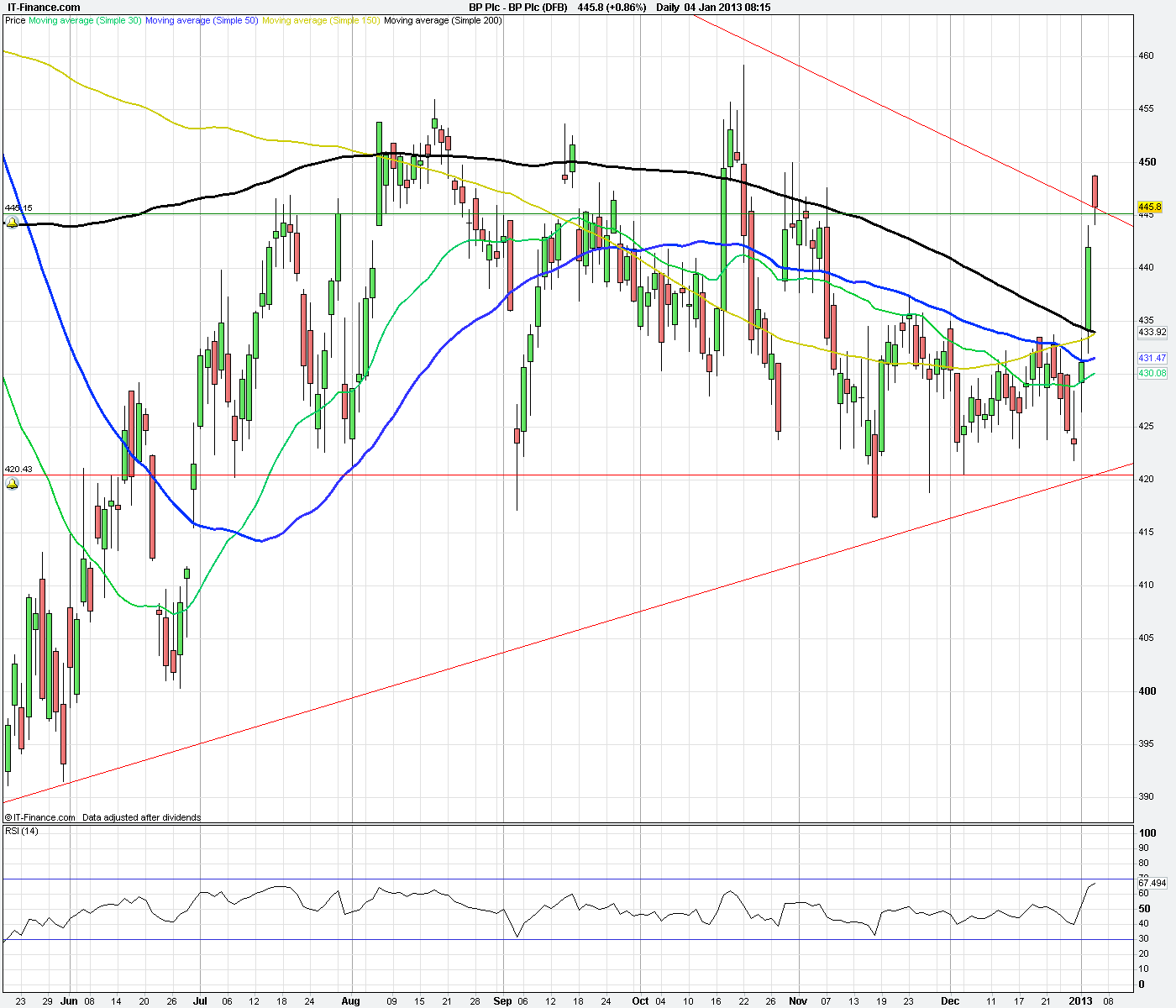Screen dimensions: 1176x1008
Task: Click the Jul label on the date axis
Action: (200, 1001)
